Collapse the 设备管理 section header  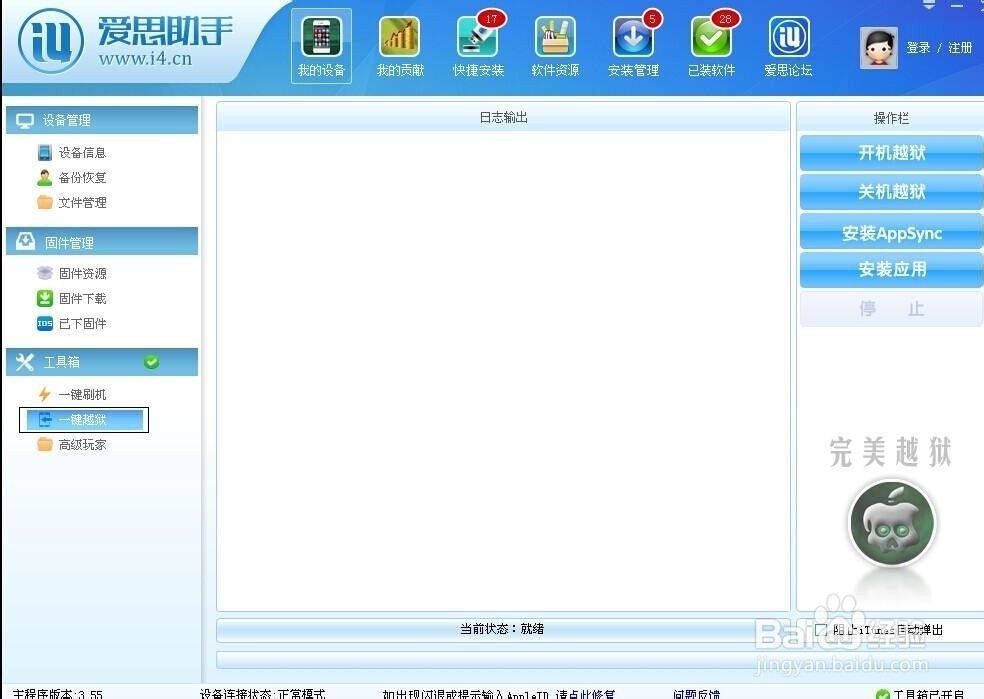(102, 120)
